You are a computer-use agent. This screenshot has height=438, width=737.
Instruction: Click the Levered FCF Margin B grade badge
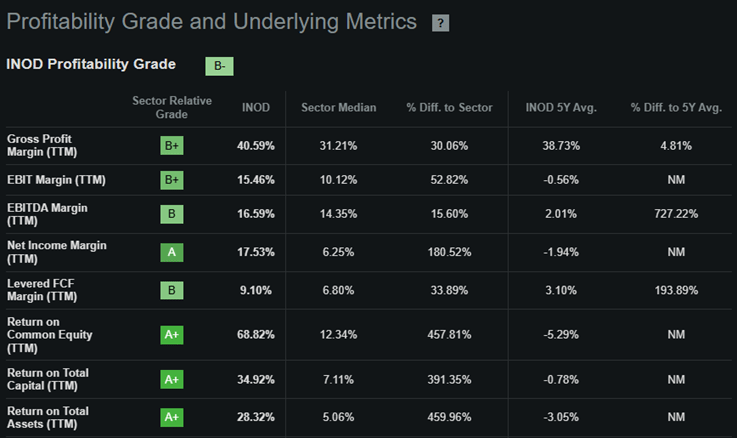[172, 290]
